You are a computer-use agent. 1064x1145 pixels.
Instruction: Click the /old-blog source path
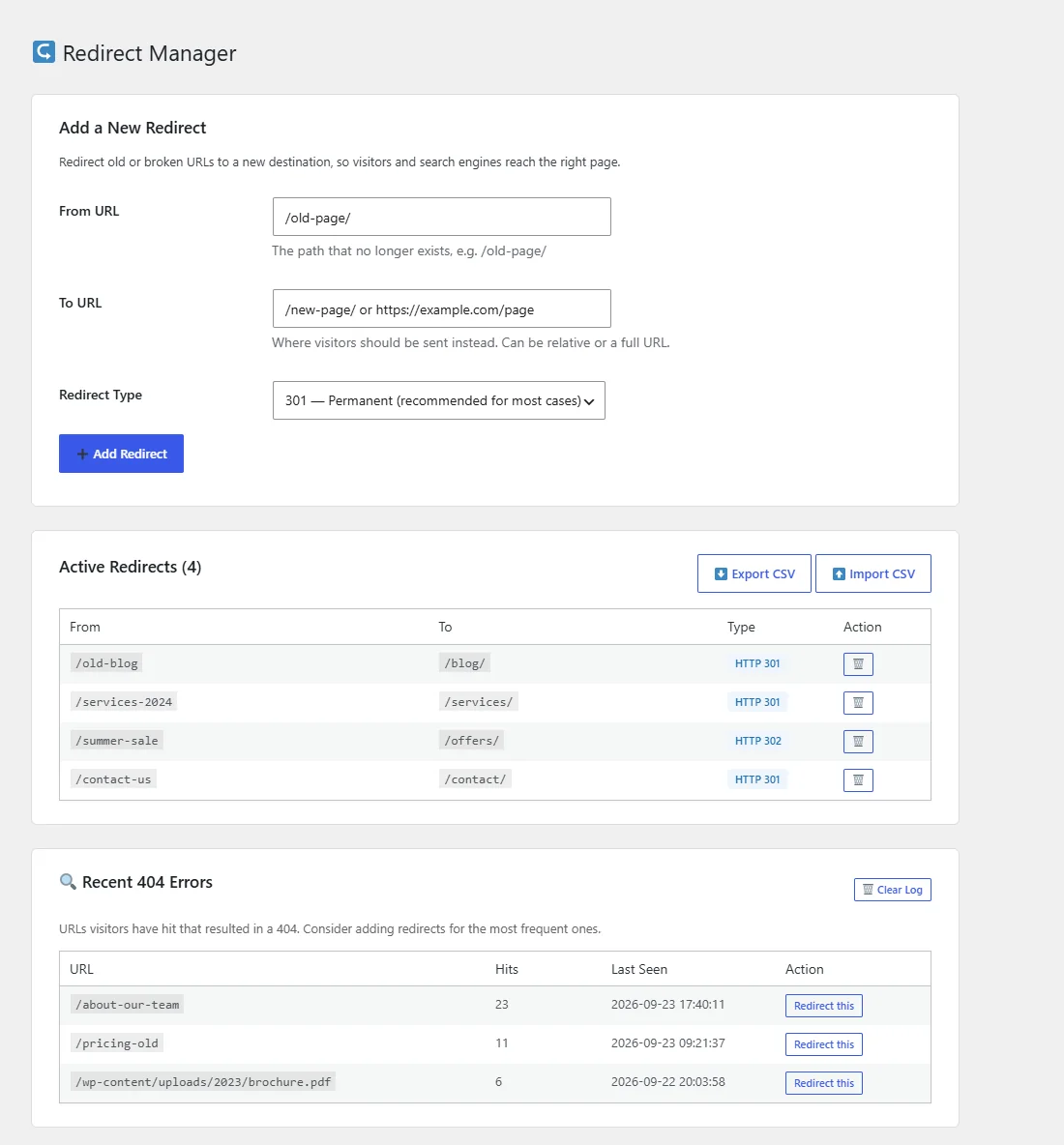click(x=106, y=663)
